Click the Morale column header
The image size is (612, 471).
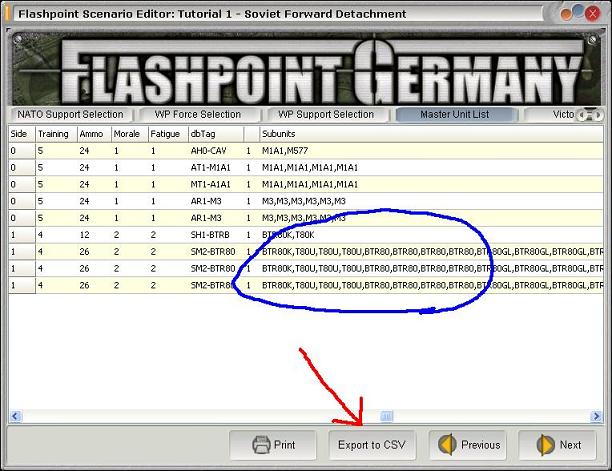(130, 134)
